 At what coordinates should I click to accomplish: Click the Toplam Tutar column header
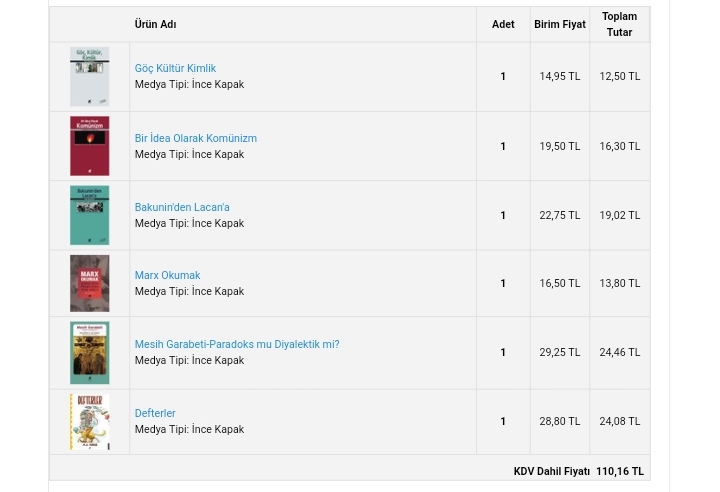point(619,24)
